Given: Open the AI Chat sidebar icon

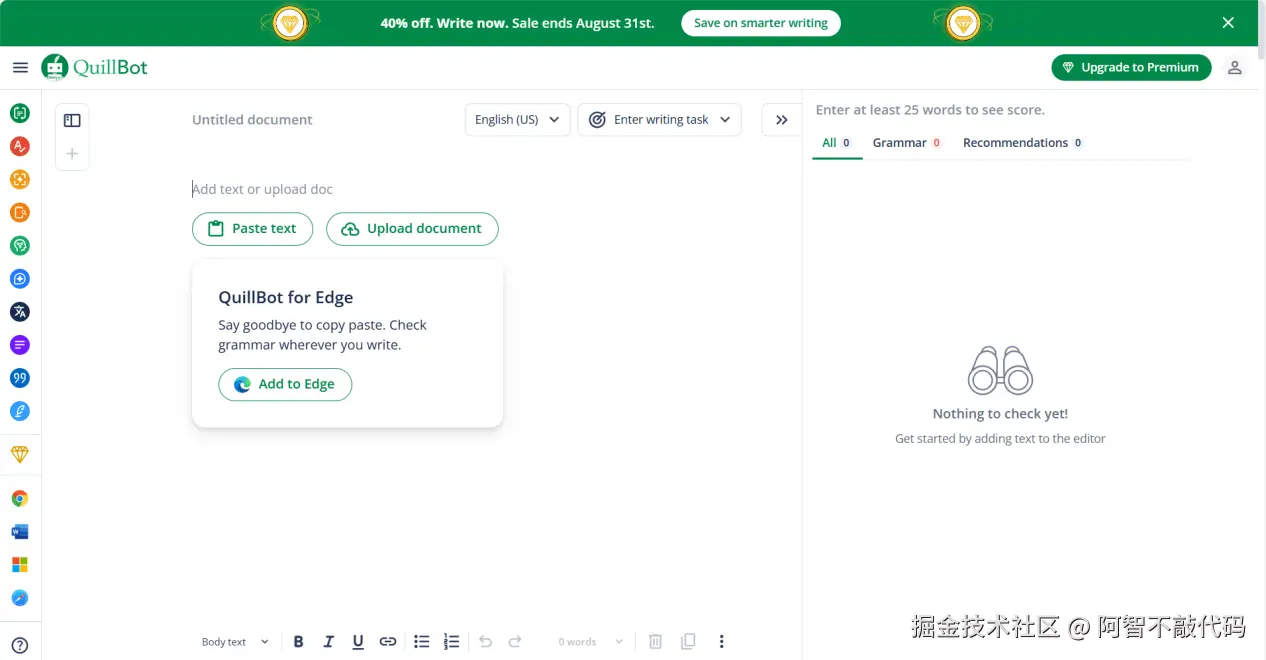Looking at the screenshot, I should 20,279.
